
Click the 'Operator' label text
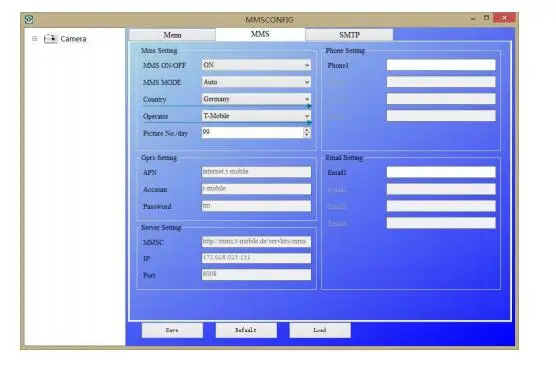click(x=156, y=117)
